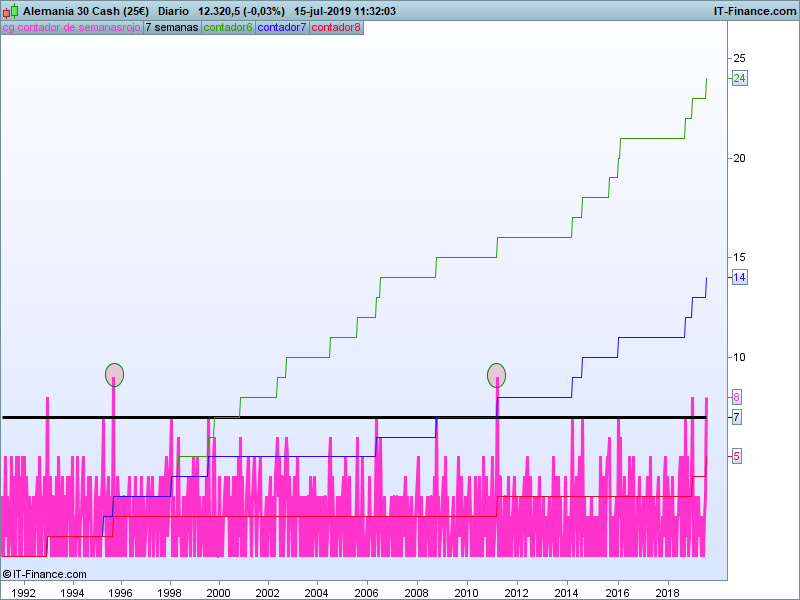
Task: Select the pink value tag showing 8
Action: click(x=737, y=396)
